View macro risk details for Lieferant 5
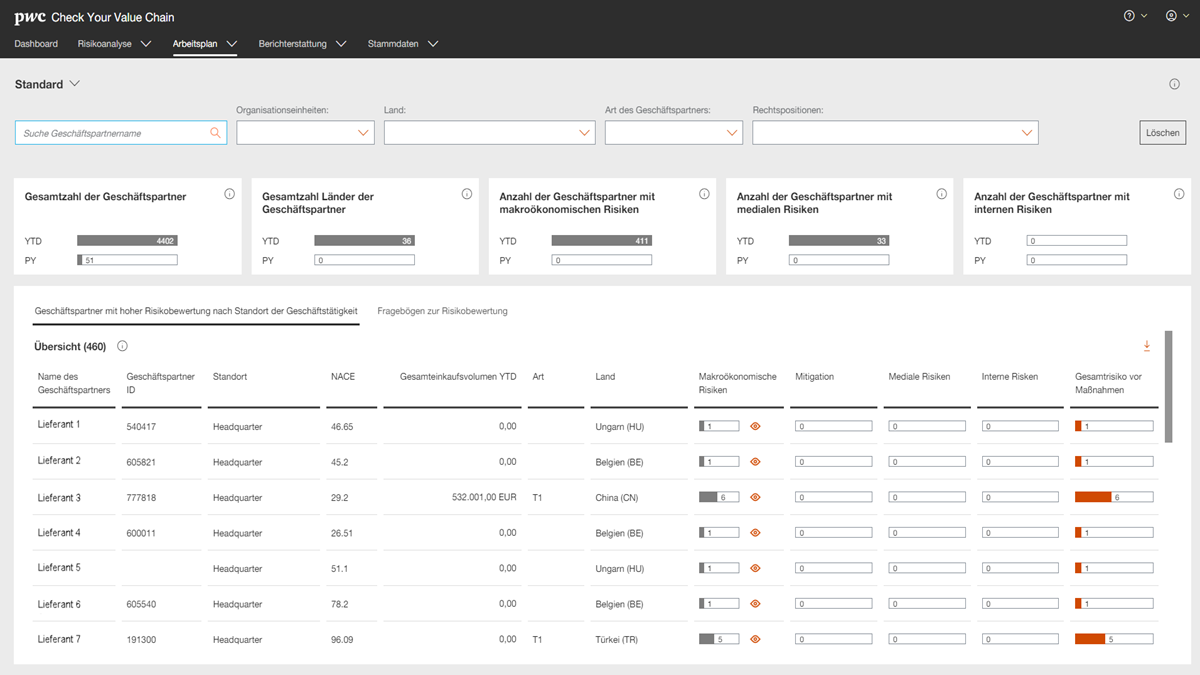This screenshot has width=1200, height=675. click(756, 568)
